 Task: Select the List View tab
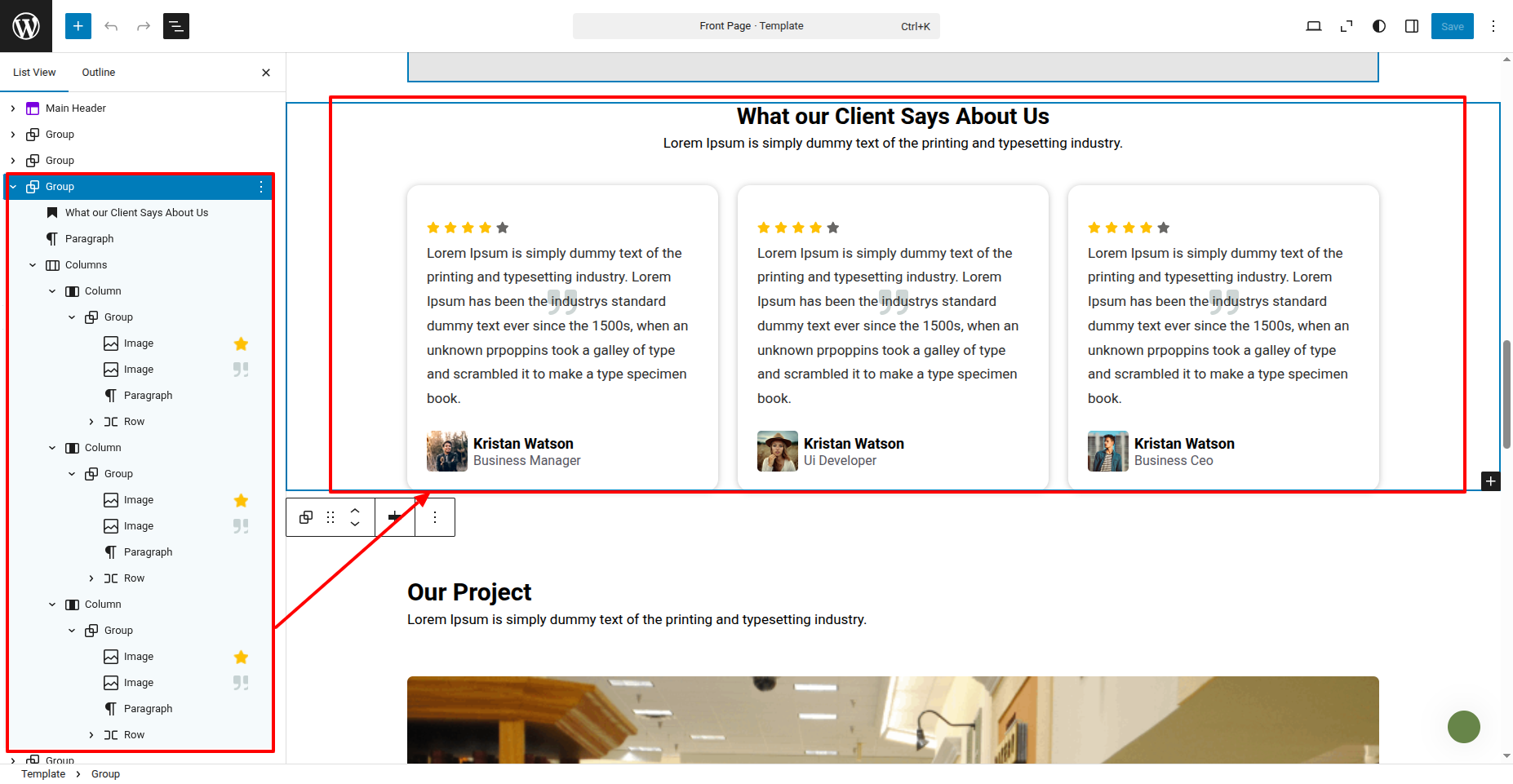(34, 73)
